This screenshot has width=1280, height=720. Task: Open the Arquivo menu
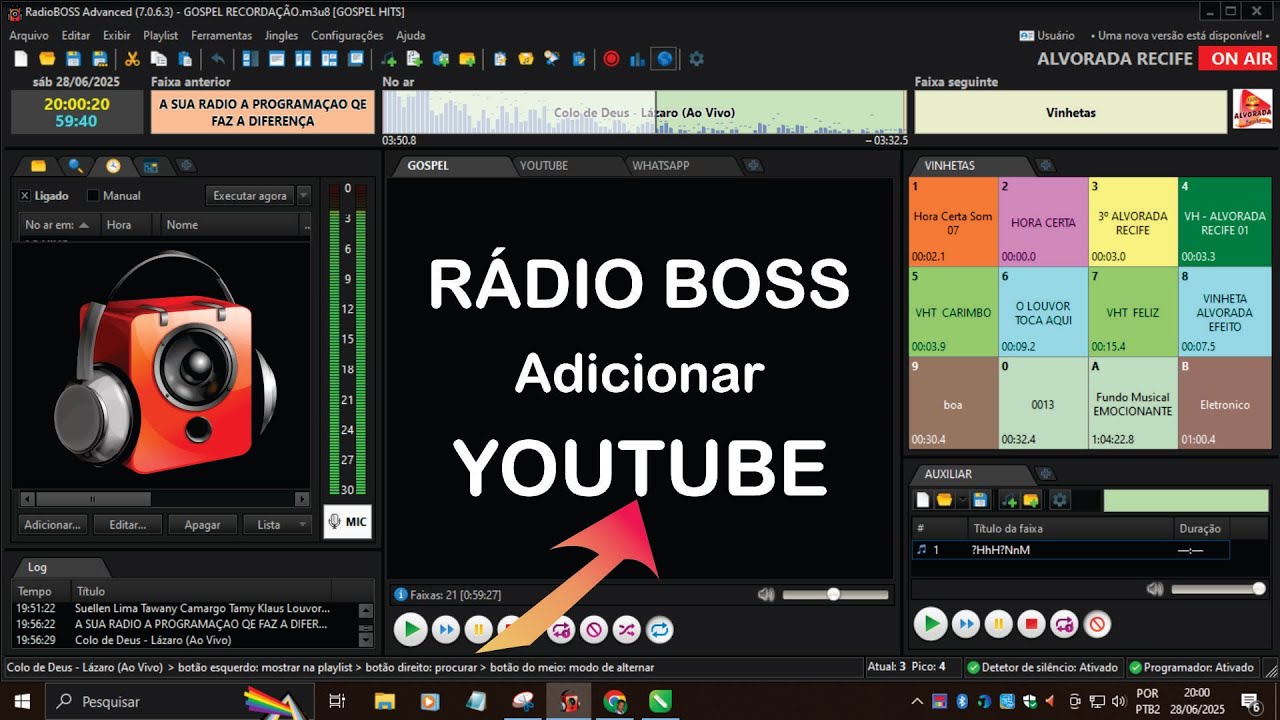[x=29, y=35]
